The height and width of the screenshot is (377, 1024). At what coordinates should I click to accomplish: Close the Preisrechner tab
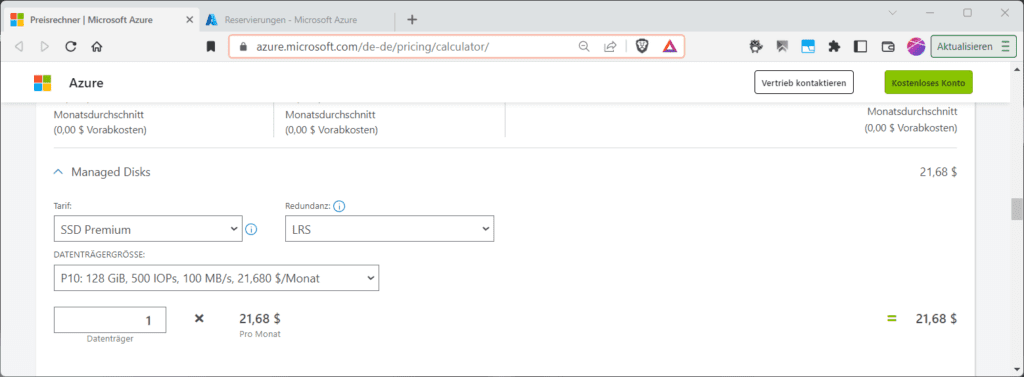(189, 20)
